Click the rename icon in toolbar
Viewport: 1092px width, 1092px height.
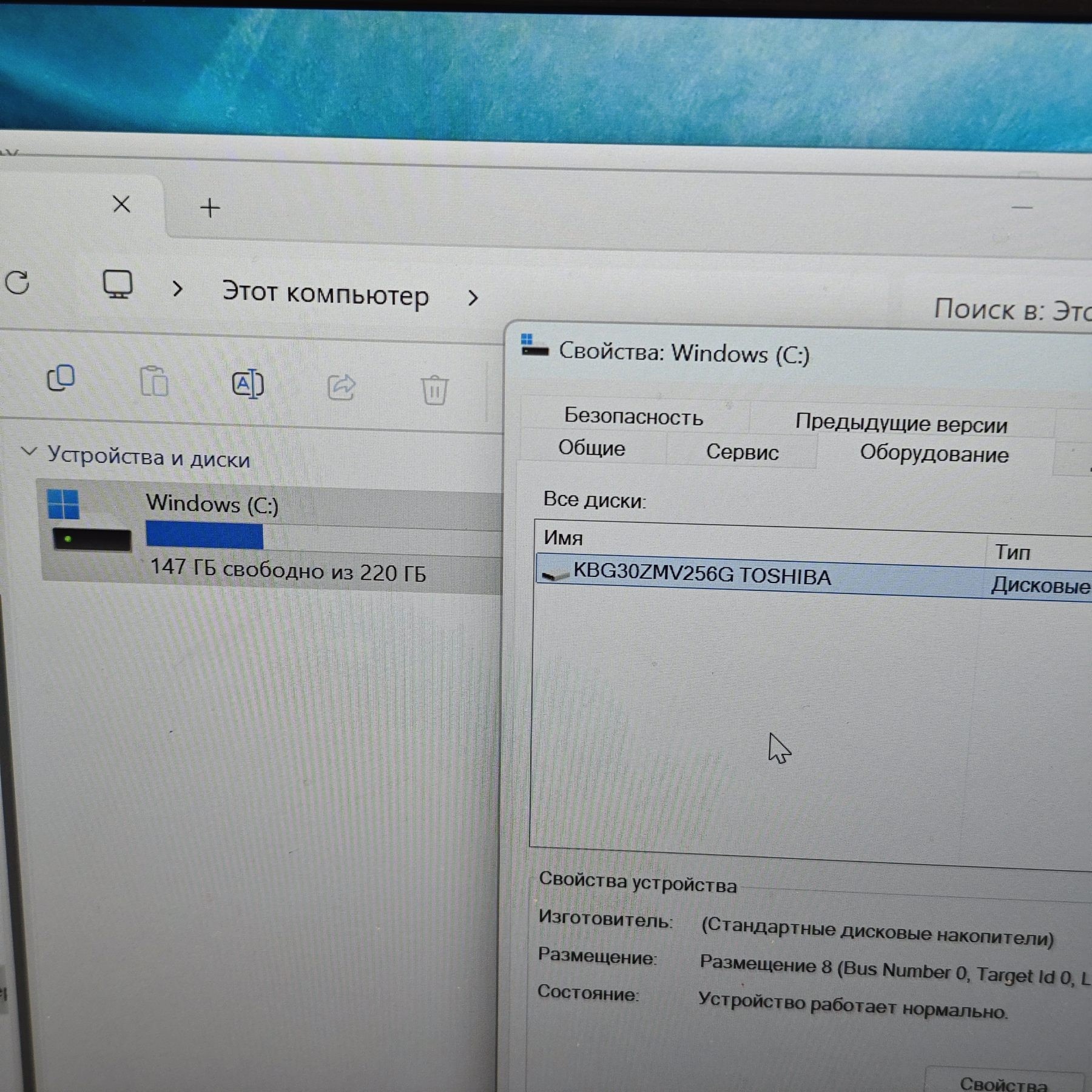pos(248,384)
